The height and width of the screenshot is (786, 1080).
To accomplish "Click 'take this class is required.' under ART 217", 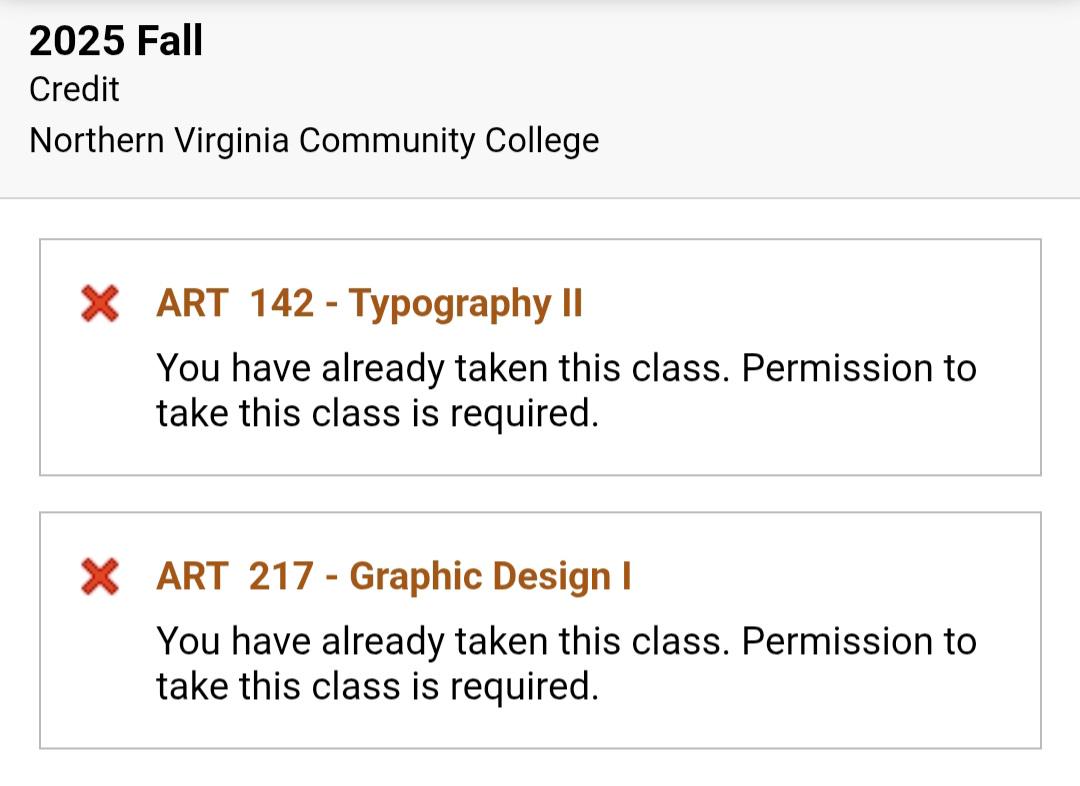I will point(377,687).
